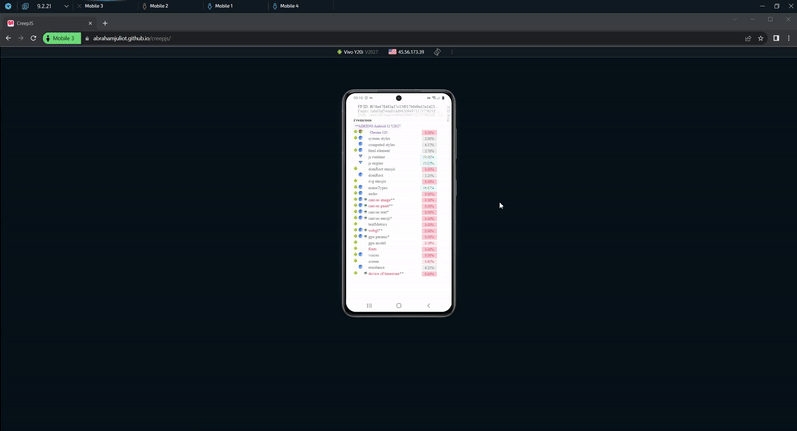The width and height of the screenshot is (797, 431).
Task: Open a new browser tab
Action: tap(105, 23)
